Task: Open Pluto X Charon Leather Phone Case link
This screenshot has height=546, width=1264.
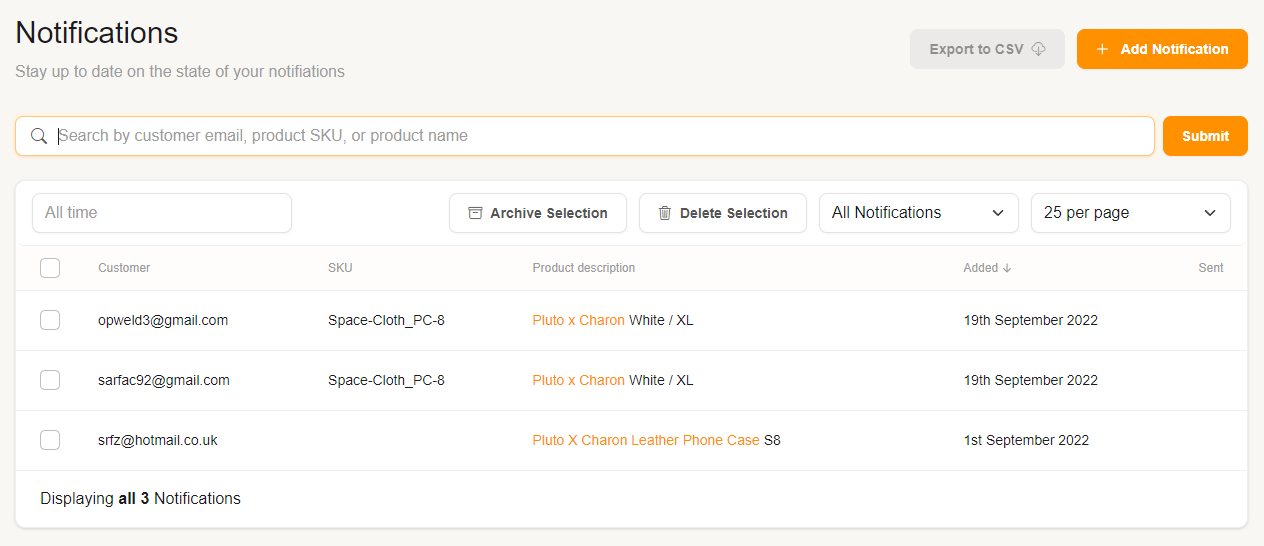Action: pos(645,440)
